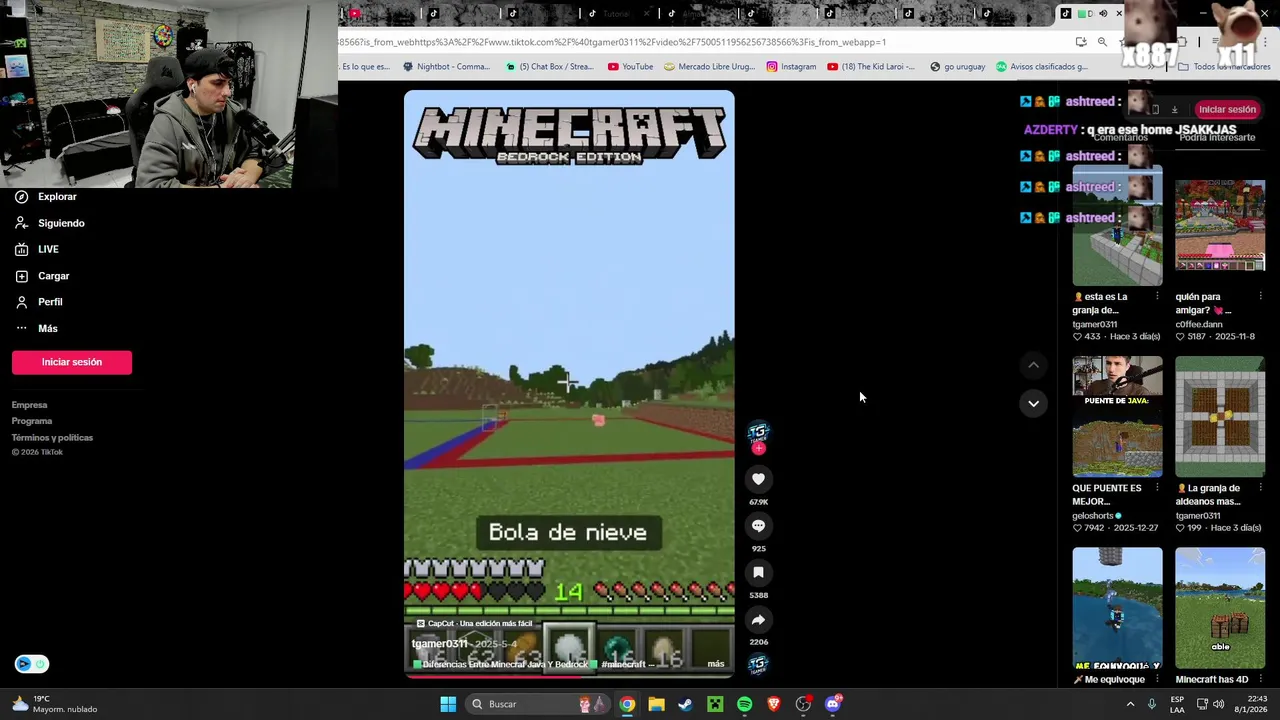Open 'La granja de aldeanos mas' thumbnail
The width and height of the screenshot is (1280, 720).
(x=1220, y=416)
